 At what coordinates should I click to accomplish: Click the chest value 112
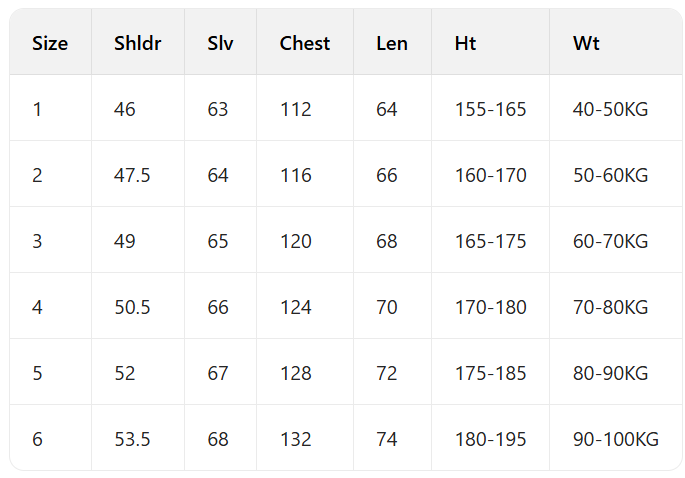(x=296, y=109)
